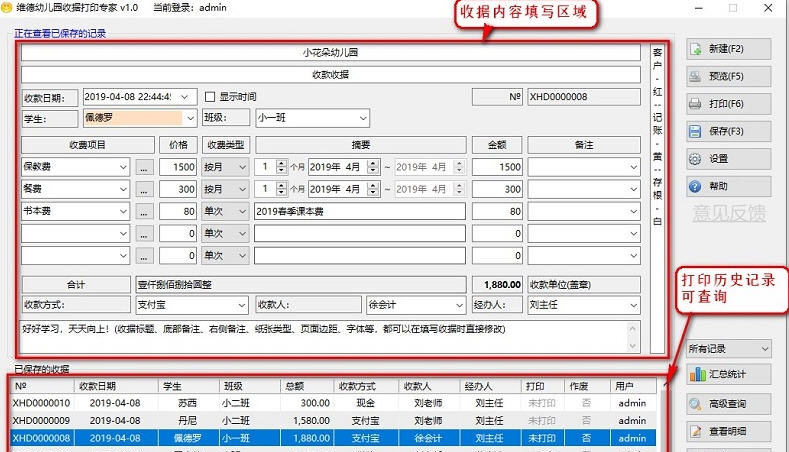Click the ... browse button beside 书本费
Viewport: 789px width, 452px height.
click(144, 211)
